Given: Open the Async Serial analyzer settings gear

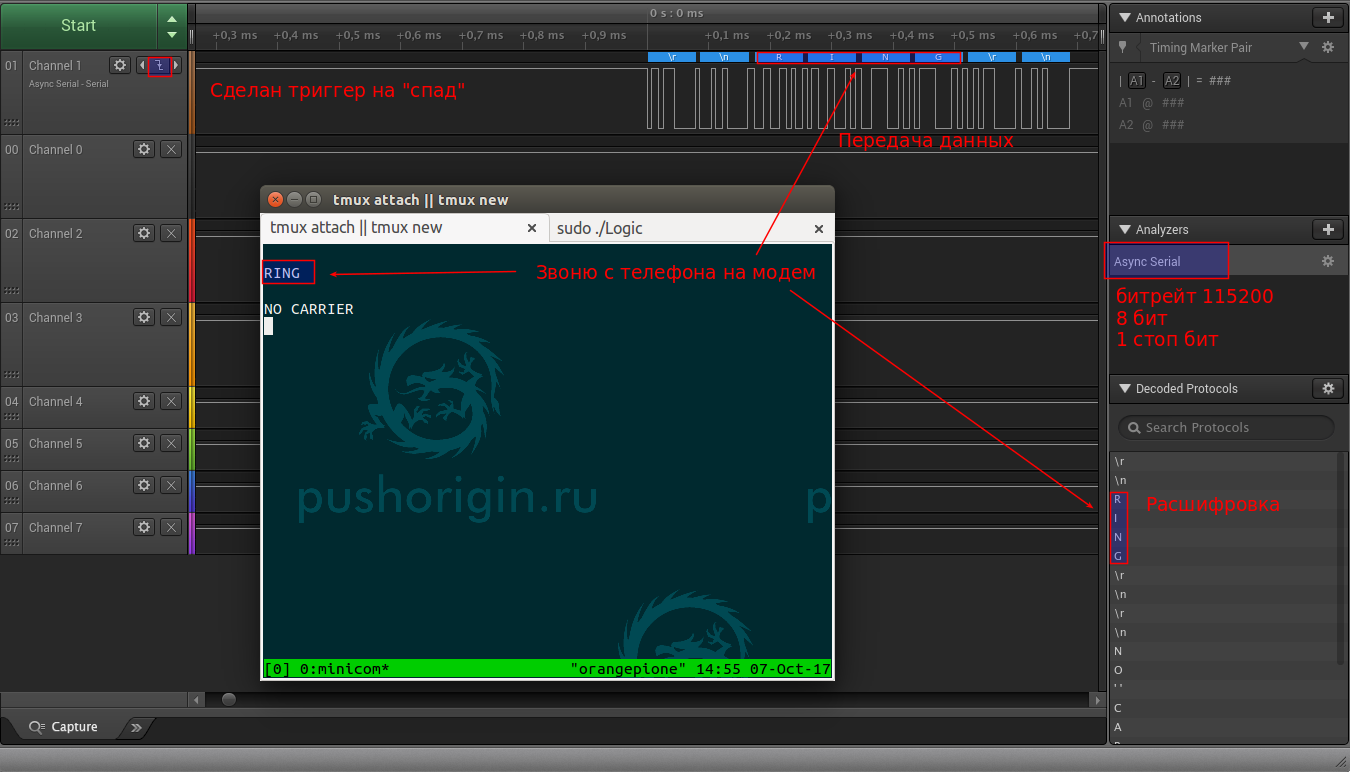Looking at the screenshot, I should [x=1327, y=260].
